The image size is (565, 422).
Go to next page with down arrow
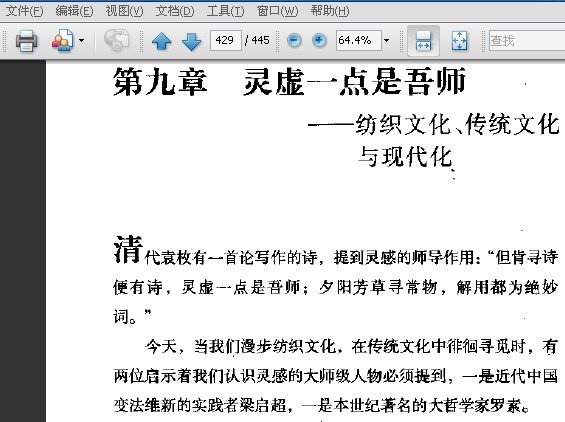(191, 41)
